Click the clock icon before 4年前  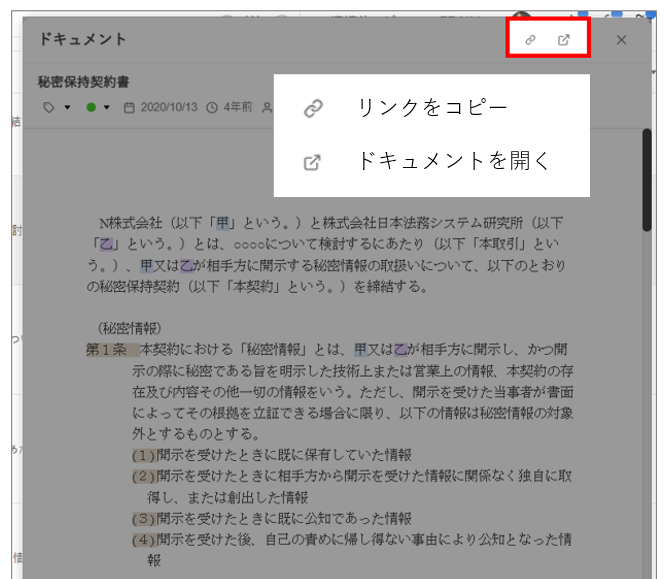pos(211,108)
